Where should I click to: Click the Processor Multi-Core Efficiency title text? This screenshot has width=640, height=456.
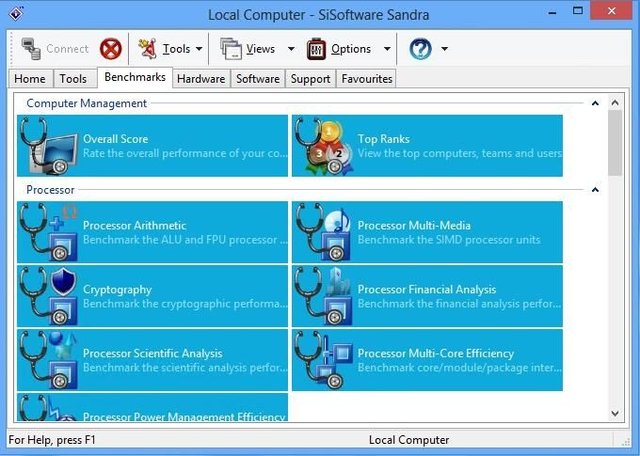[436, 353]
